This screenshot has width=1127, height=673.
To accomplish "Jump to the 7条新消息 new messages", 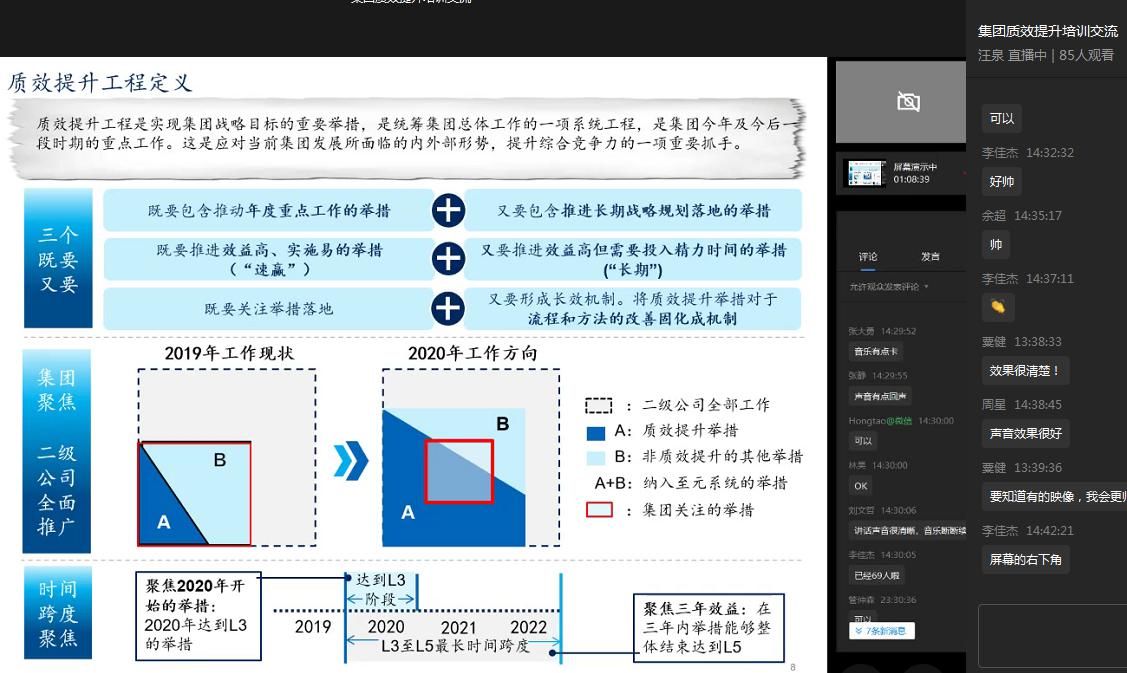I will coord(882,631).
